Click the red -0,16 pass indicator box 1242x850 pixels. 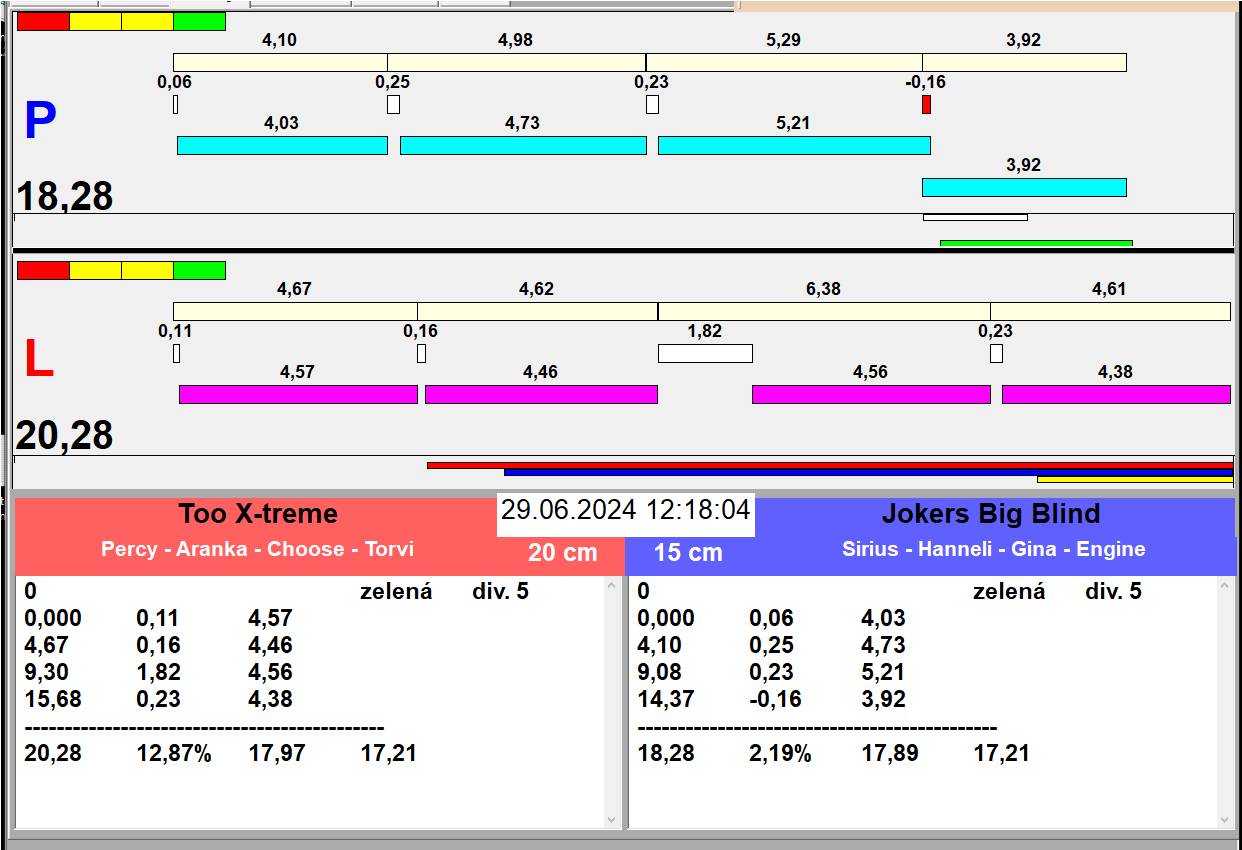[x=926, y=104]
